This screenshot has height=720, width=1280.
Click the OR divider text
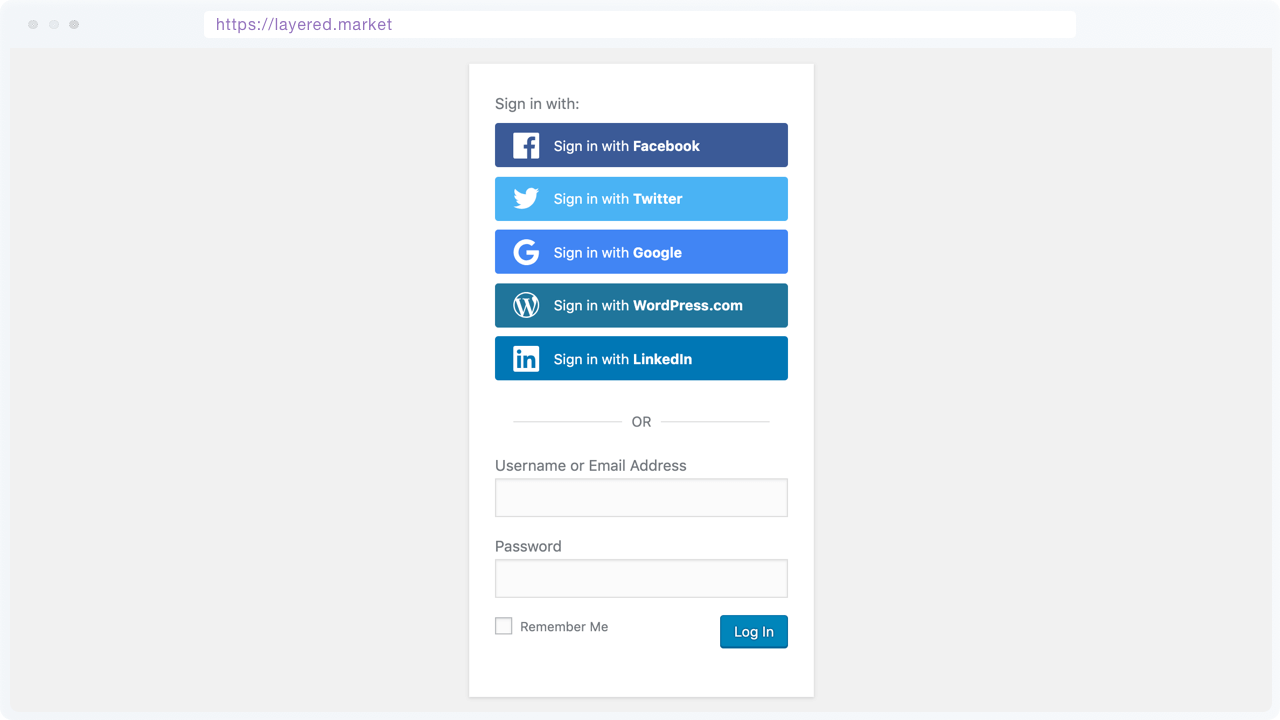click(641, 422)
